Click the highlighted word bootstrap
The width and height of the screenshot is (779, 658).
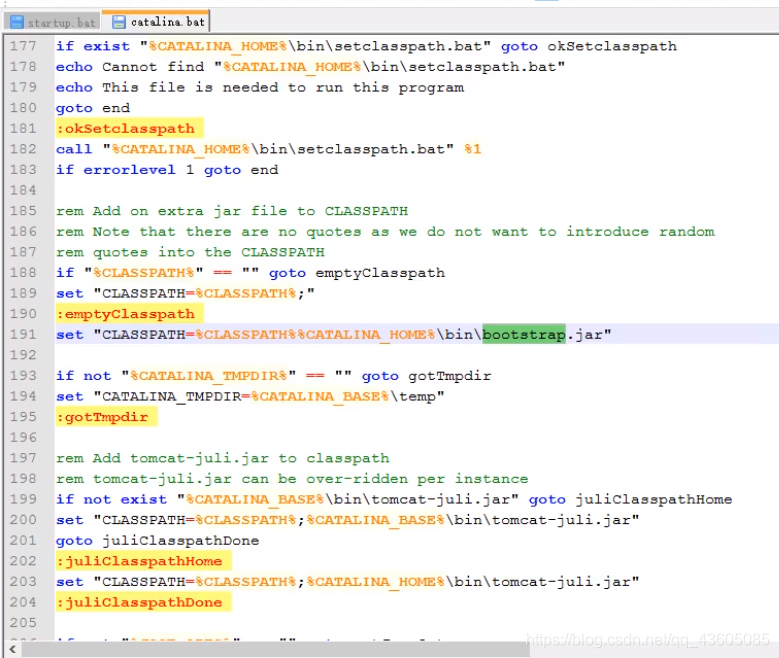[x=524, y=334]
